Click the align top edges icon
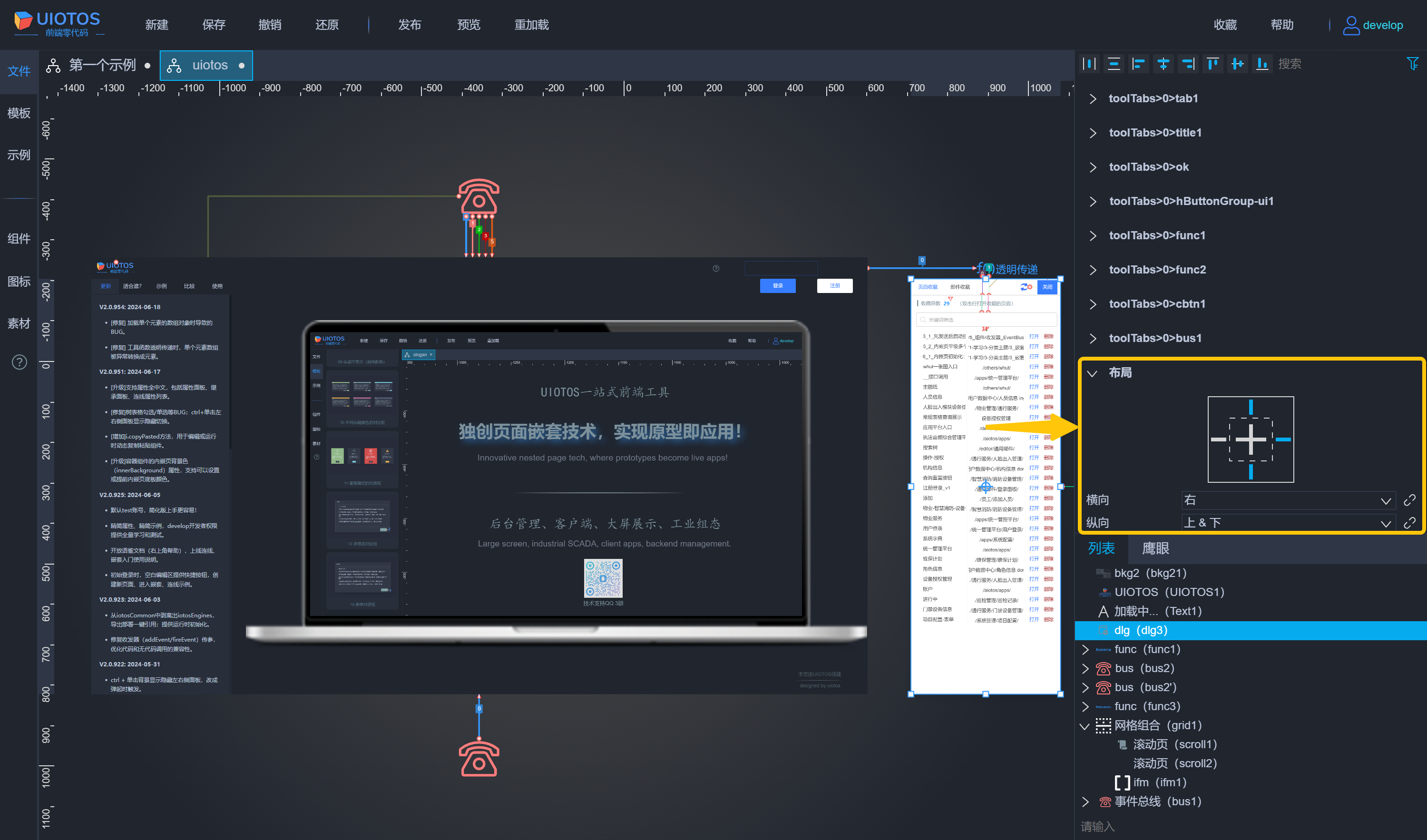This screenshot has height=840, width=1427. 1212,63
